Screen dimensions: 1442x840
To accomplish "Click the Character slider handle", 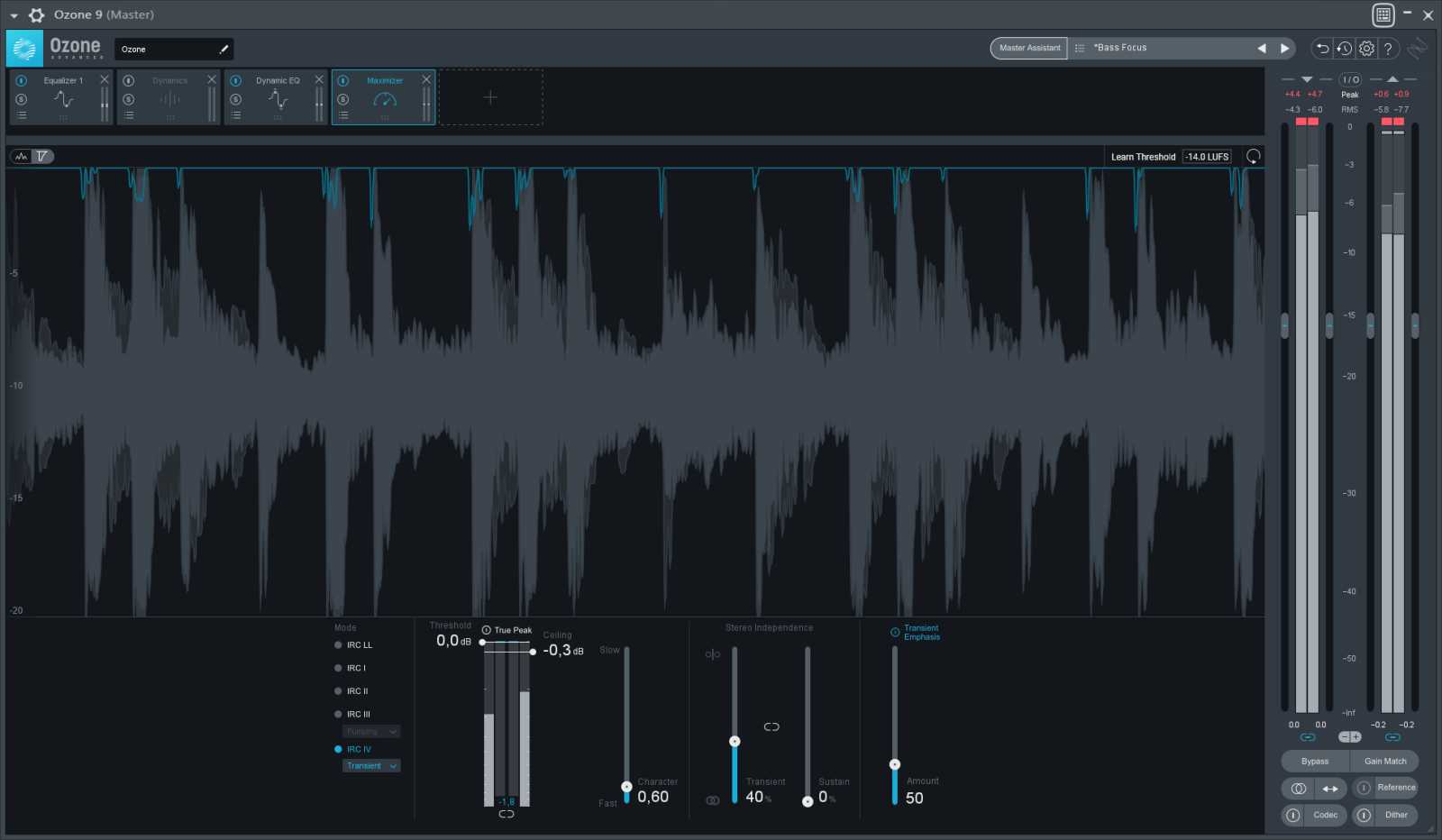I will (x=626, y=787).
